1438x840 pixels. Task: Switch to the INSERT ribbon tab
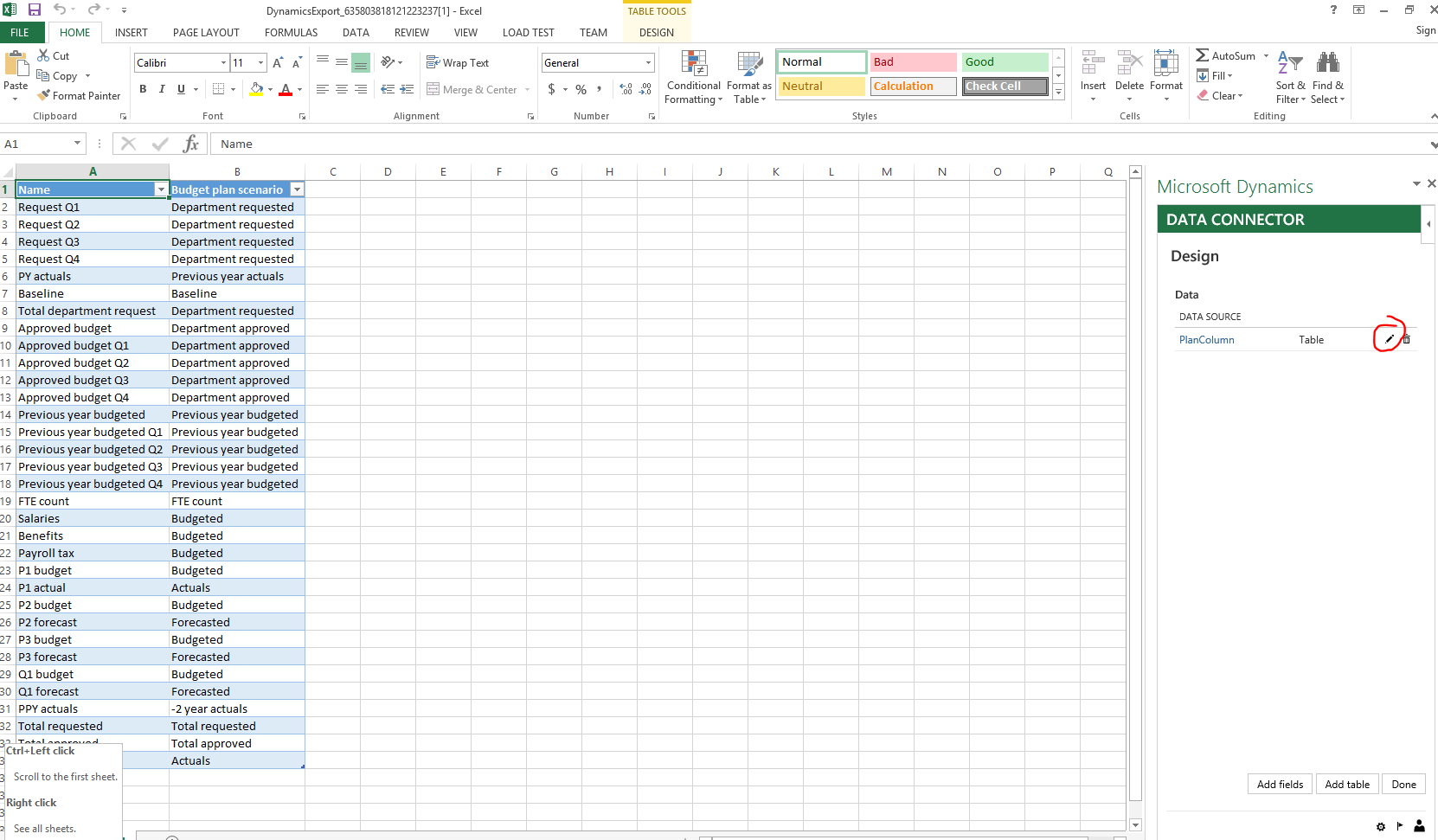[132, 32]
